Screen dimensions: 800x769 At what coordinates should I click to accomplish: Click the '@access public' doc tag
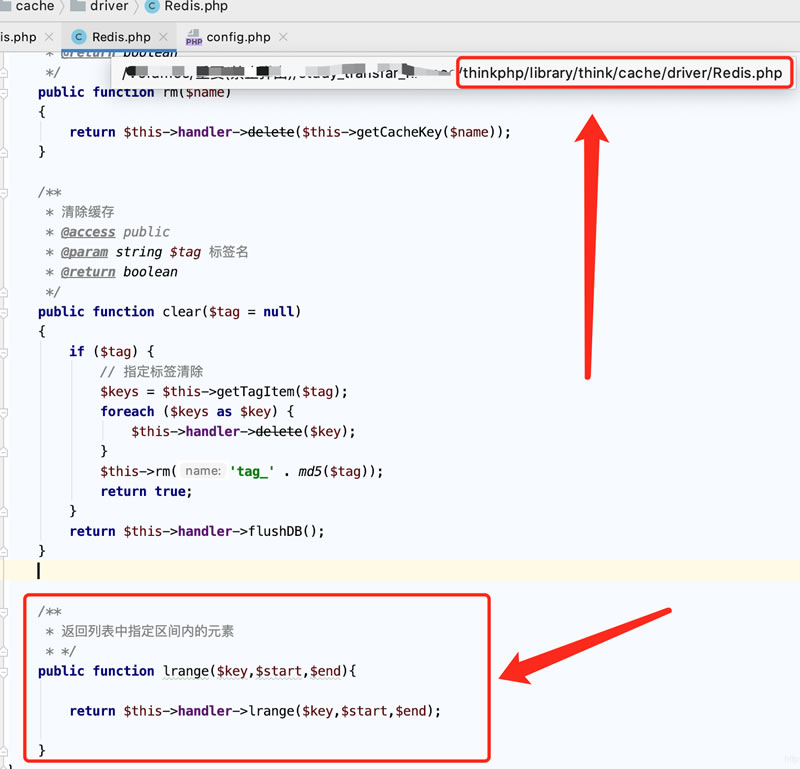point(115,232)
